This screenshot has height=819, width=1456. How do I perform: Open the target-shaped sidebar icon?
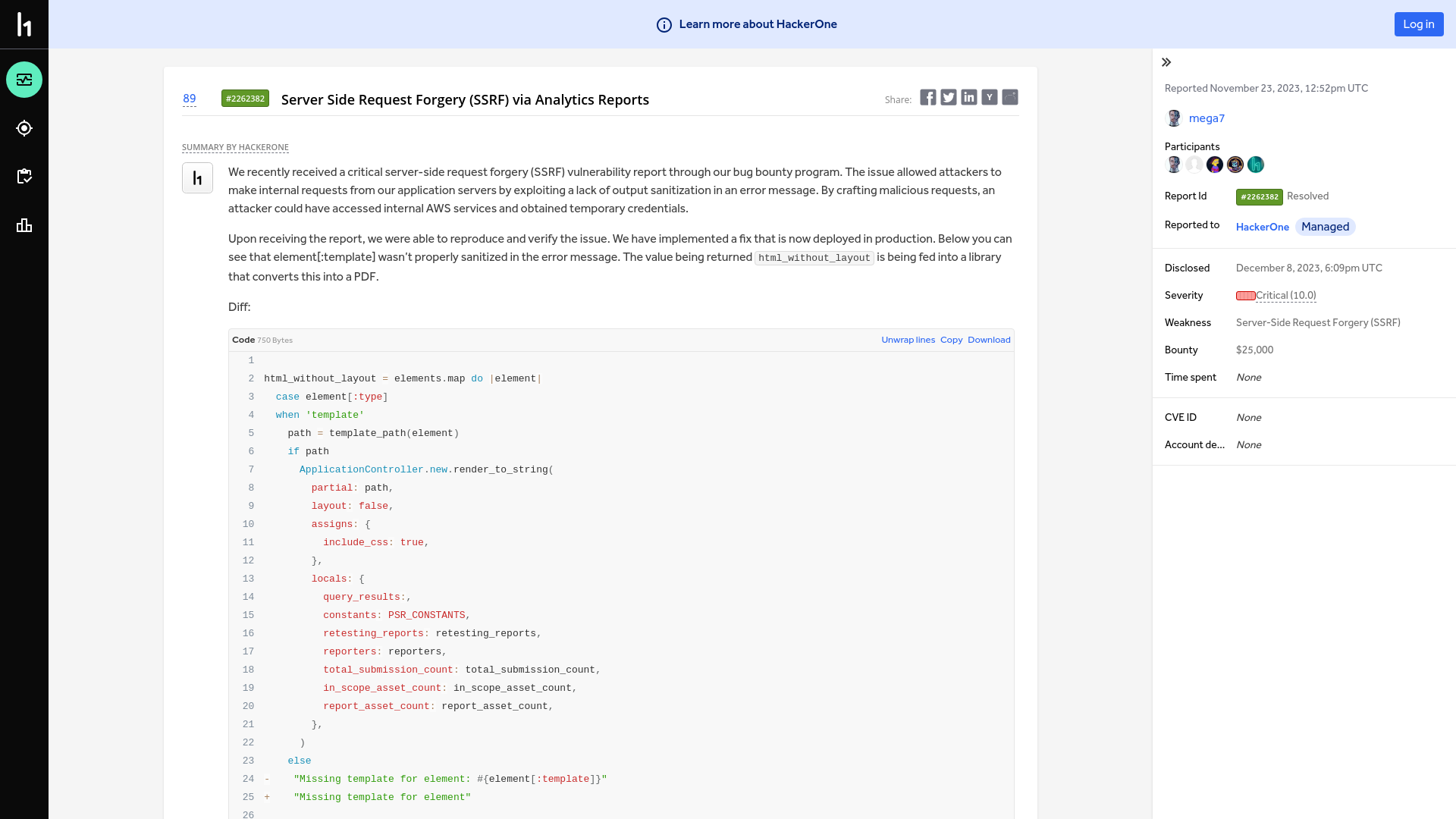pyautogui.click(x=24, y=128)
